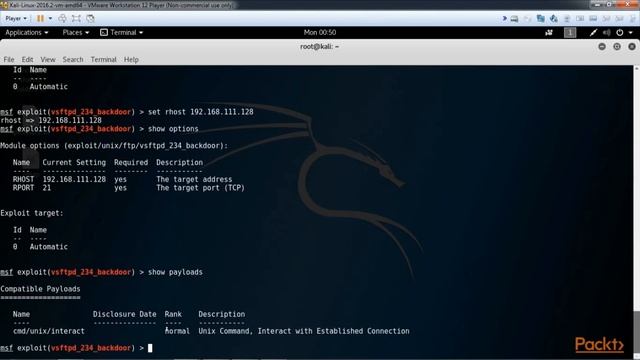Click the 'Exploit target:' heading
This screenshot has width=640, height=360.
(32, 213)
